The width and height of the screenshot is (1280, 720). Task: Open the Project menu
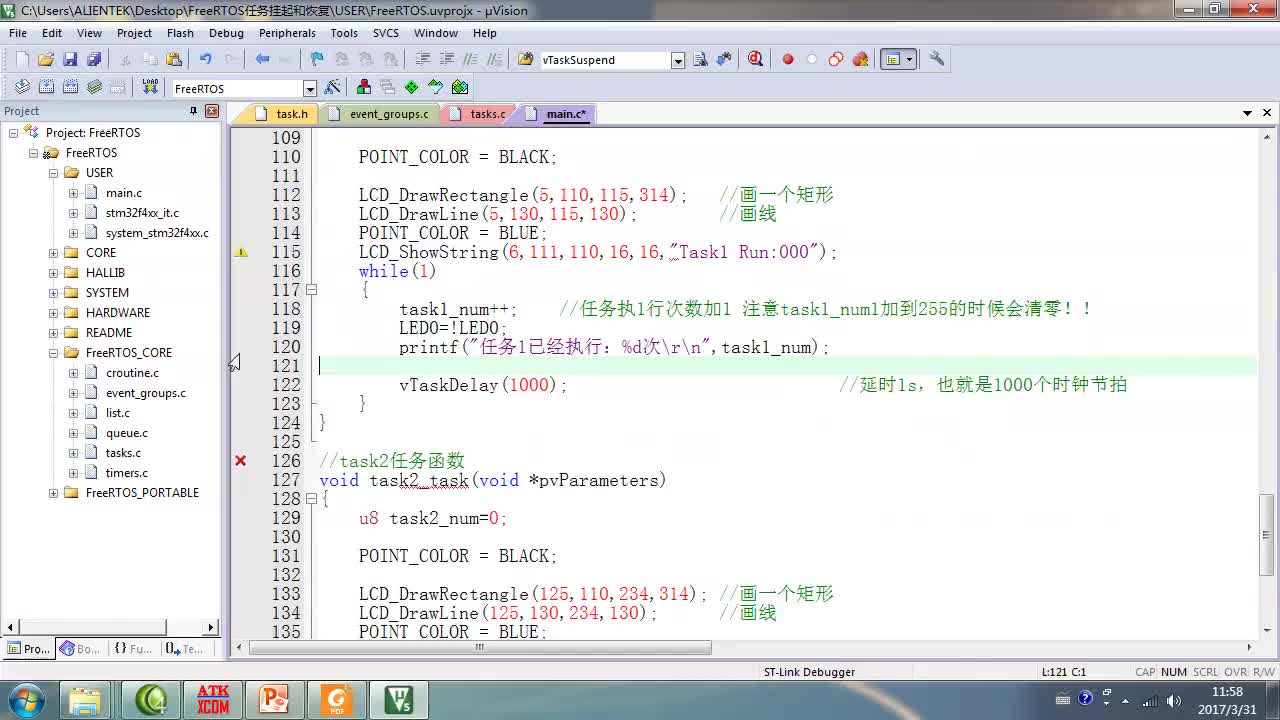pos(134,33)
